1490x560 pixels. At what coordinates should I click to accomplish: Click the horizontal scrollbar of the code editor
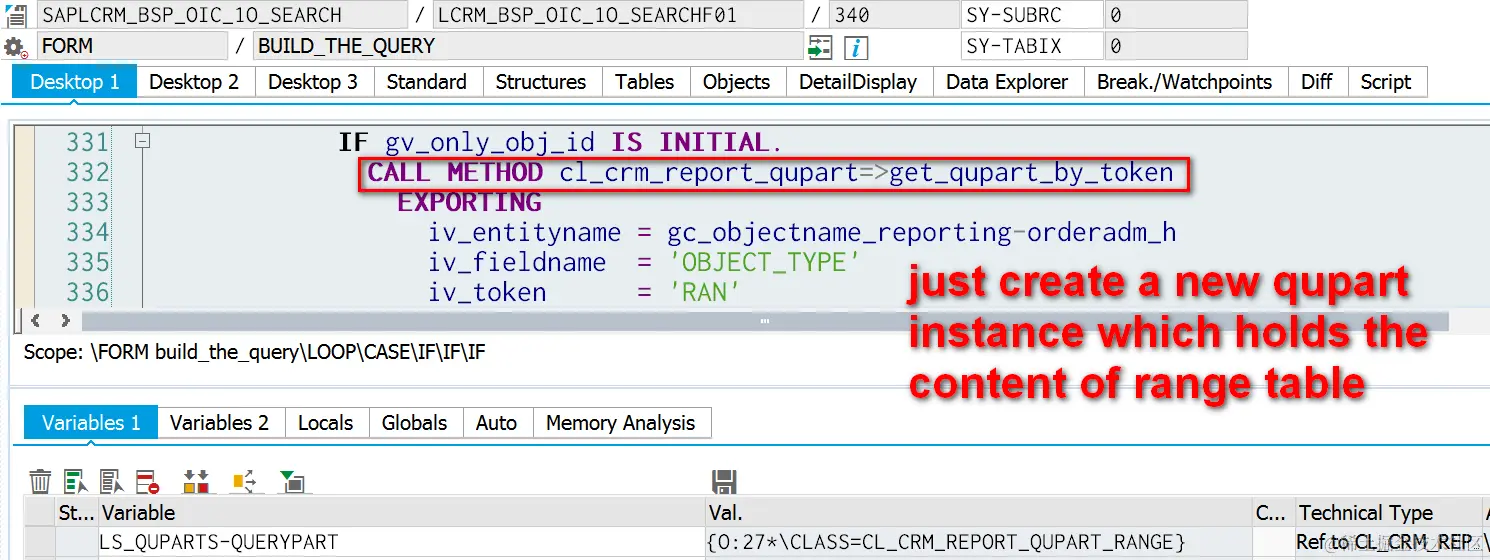[x=765, y=321]
